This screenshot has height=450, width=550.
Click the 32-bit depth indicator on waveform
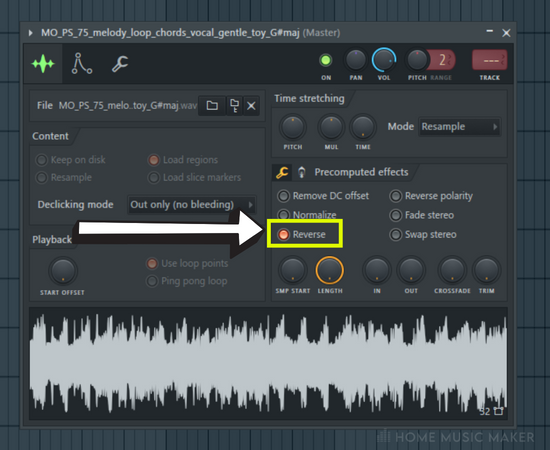[491, 411]
